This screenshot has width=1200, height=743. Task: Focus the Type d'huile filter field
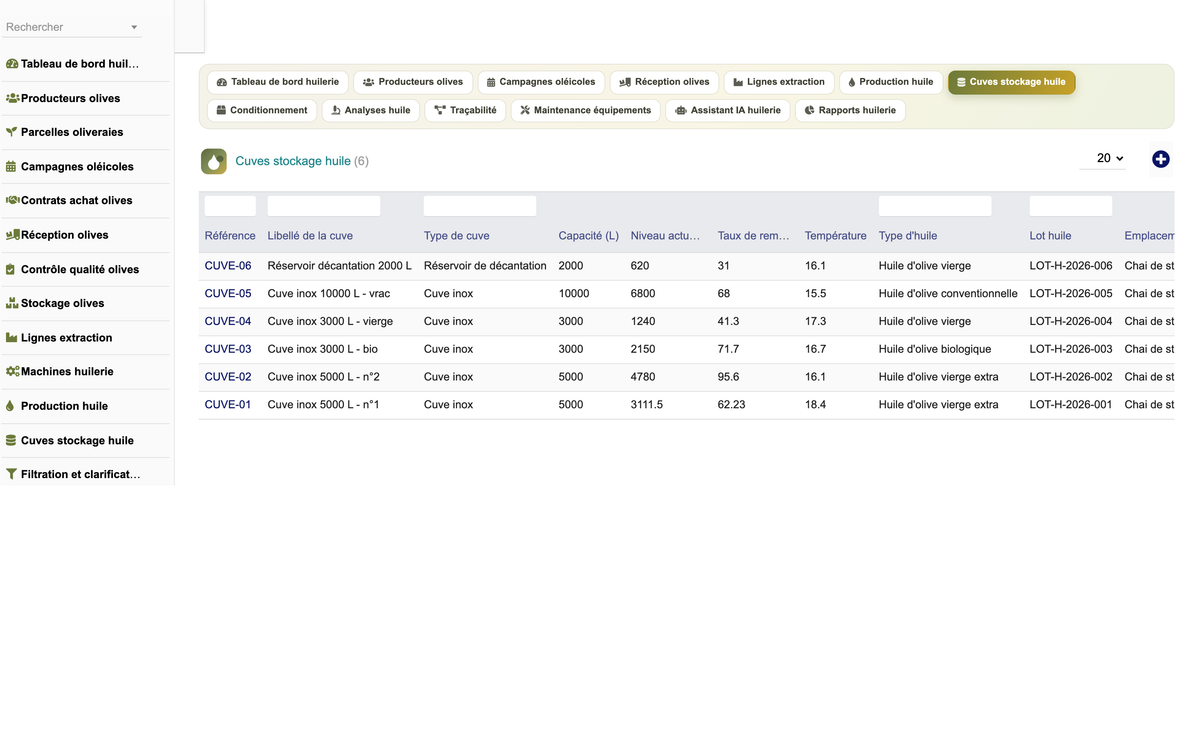[x=935, y=206]
